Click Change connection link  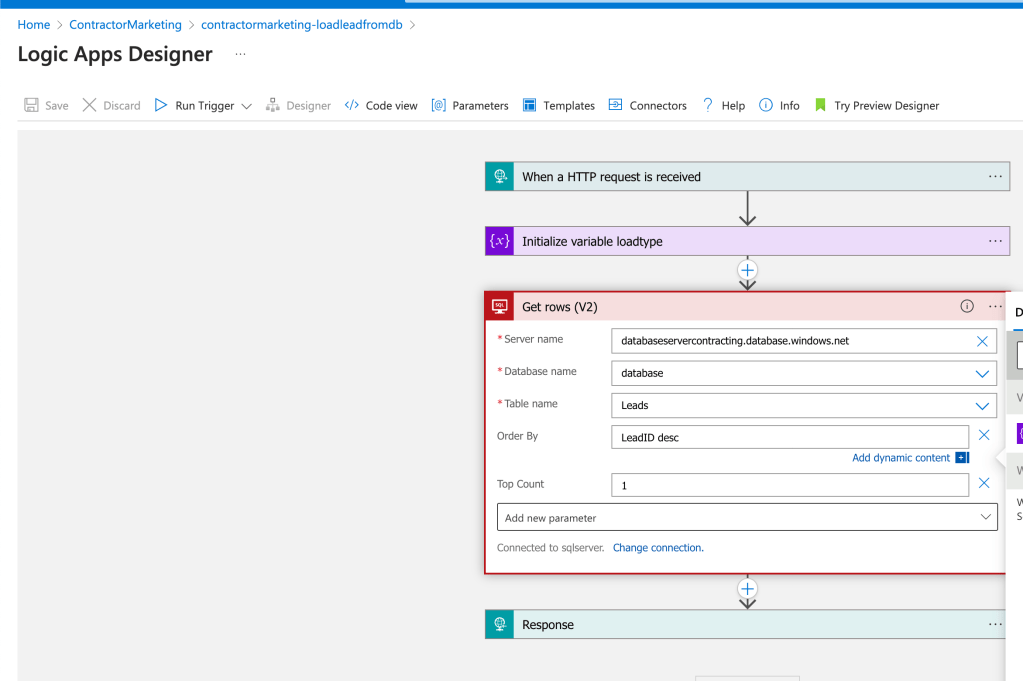658,548
